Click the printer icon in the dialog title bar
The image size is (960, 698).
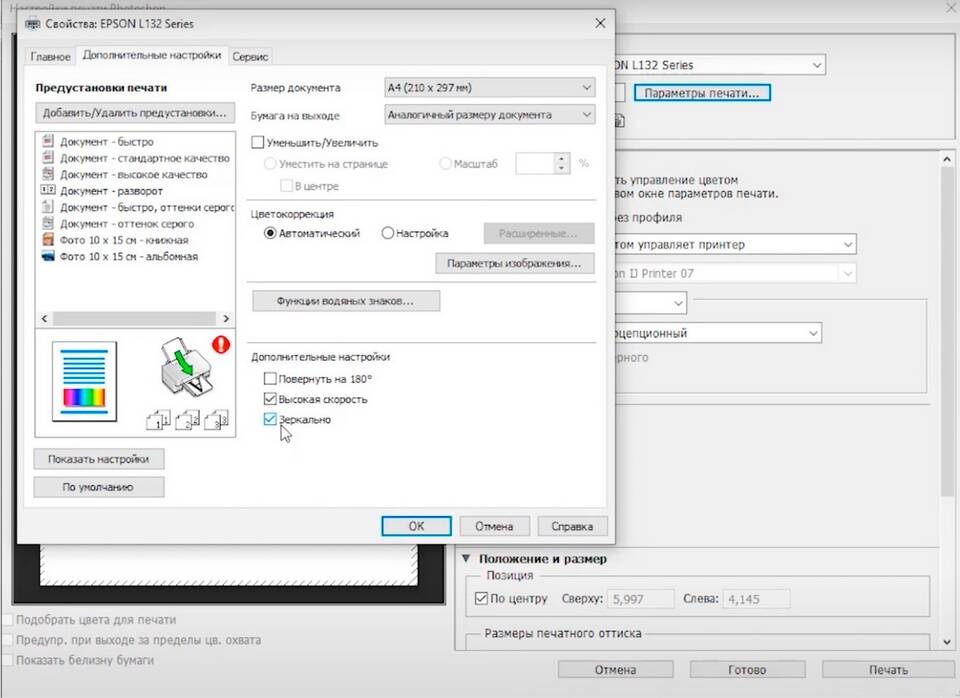[x=32, y=24]
